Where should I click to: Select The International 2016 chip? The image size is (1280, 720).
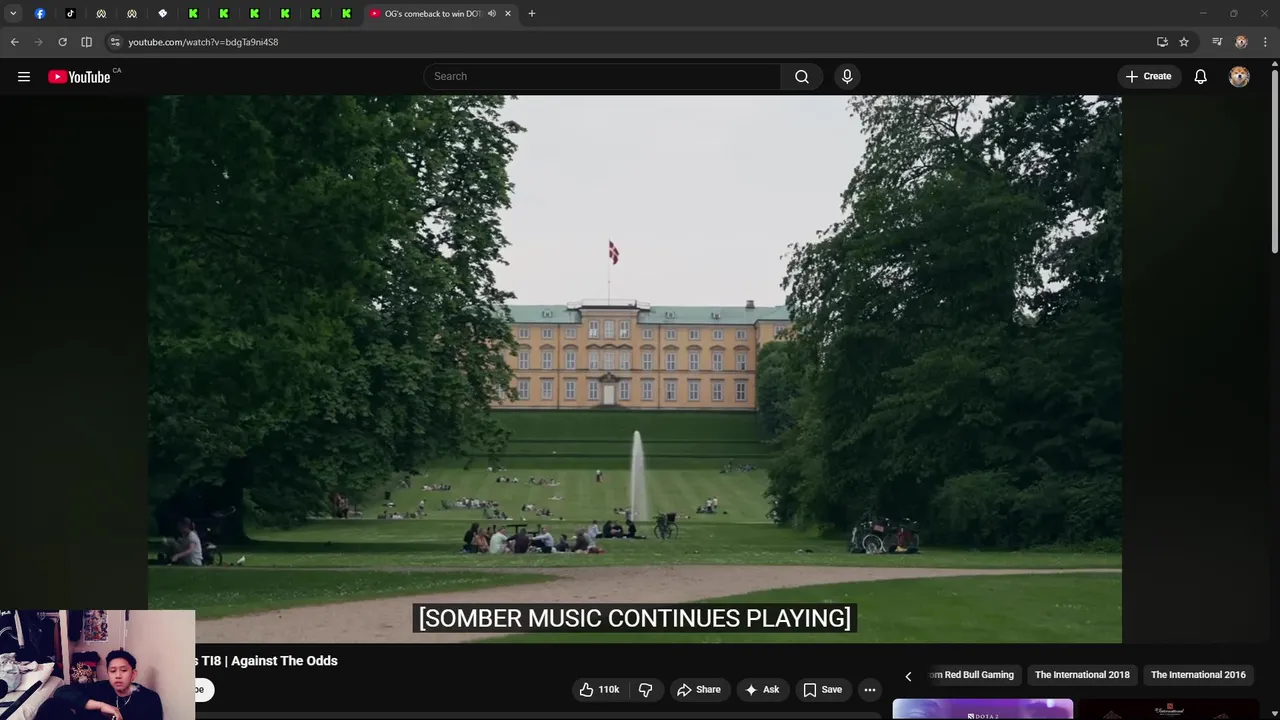pos(1198,675)
